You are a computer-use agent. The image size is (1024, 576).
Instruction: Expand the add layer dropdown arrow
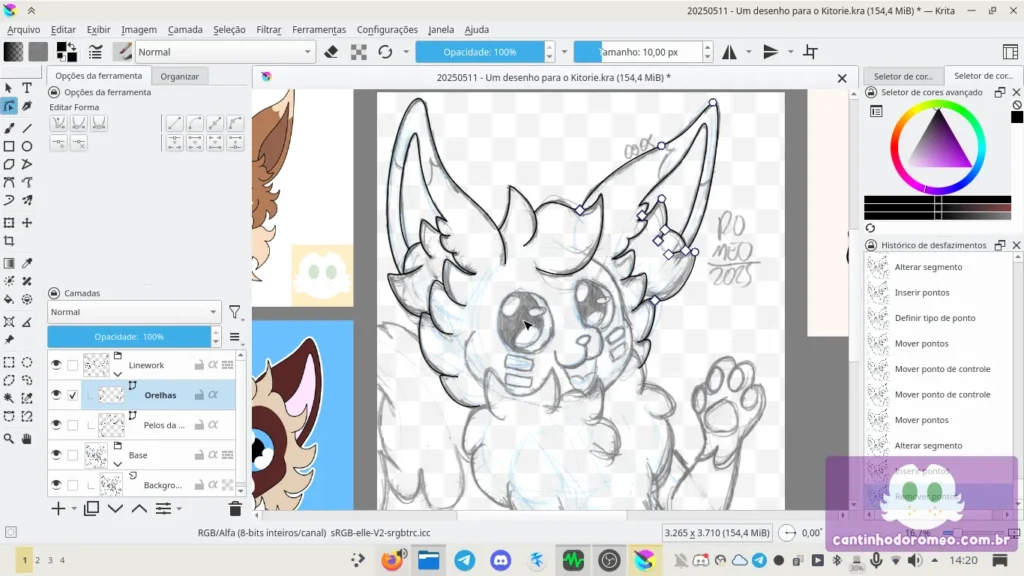[74, 509]
